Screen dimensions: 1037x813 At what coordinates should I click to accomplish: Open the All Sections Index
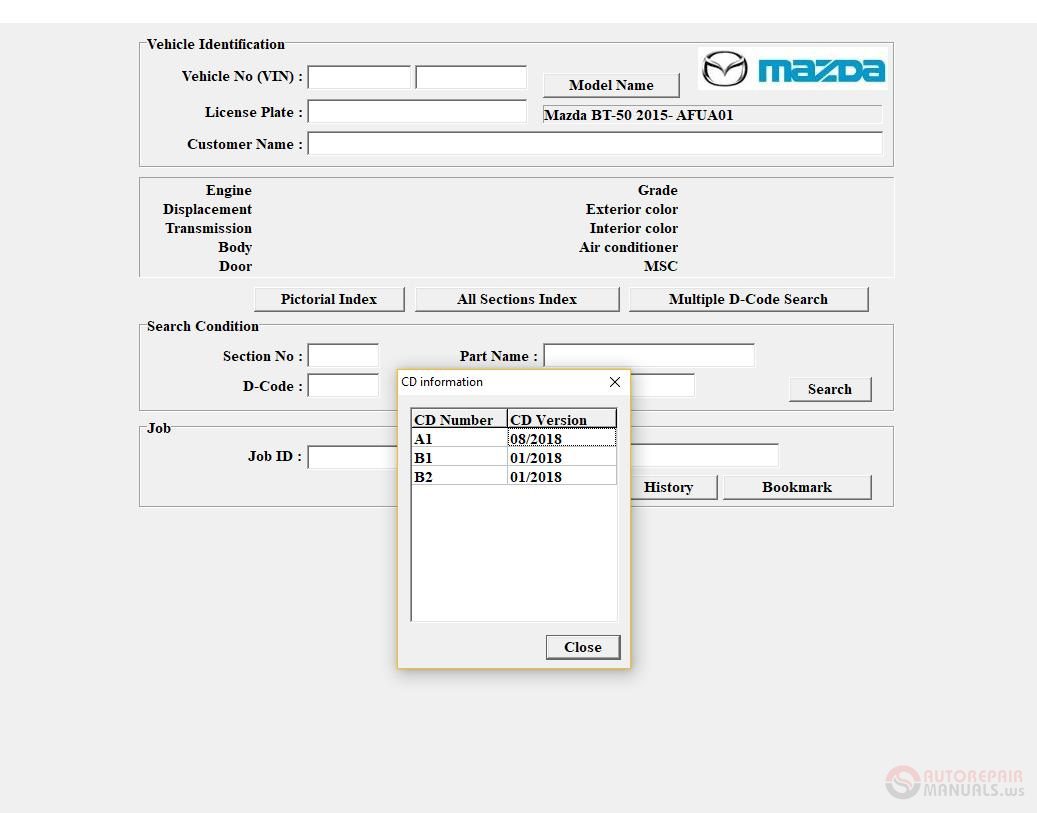[x=516, y=298]
